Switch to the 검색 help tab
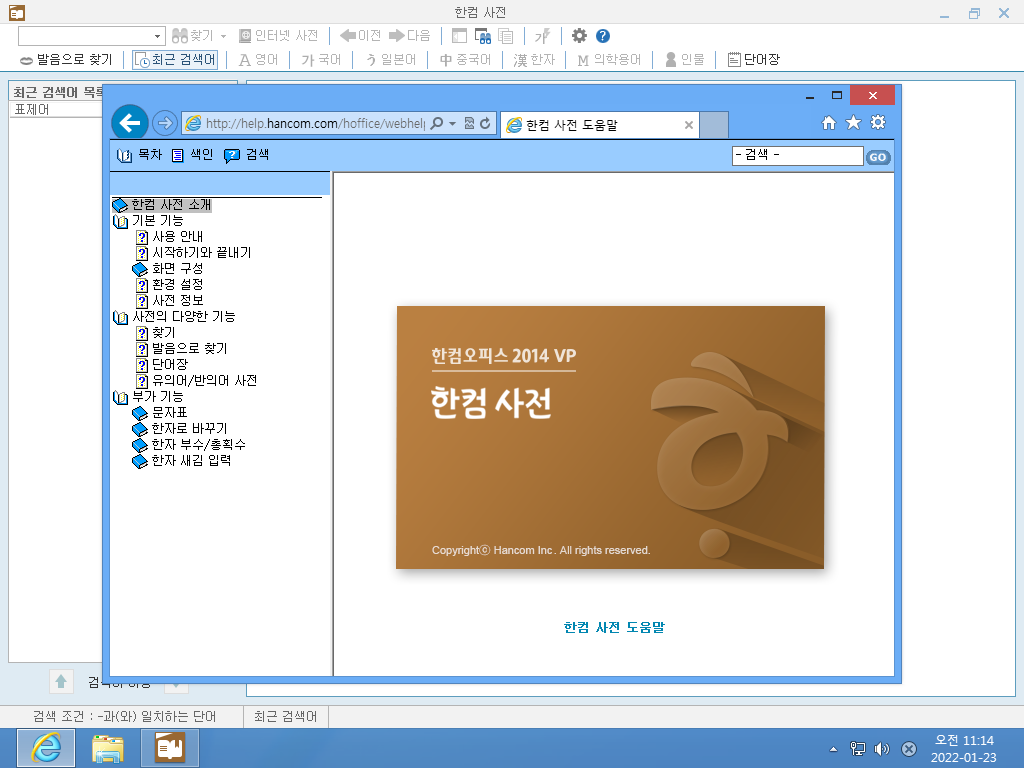Screen dimensions: 1024x768 click(247, 155)
